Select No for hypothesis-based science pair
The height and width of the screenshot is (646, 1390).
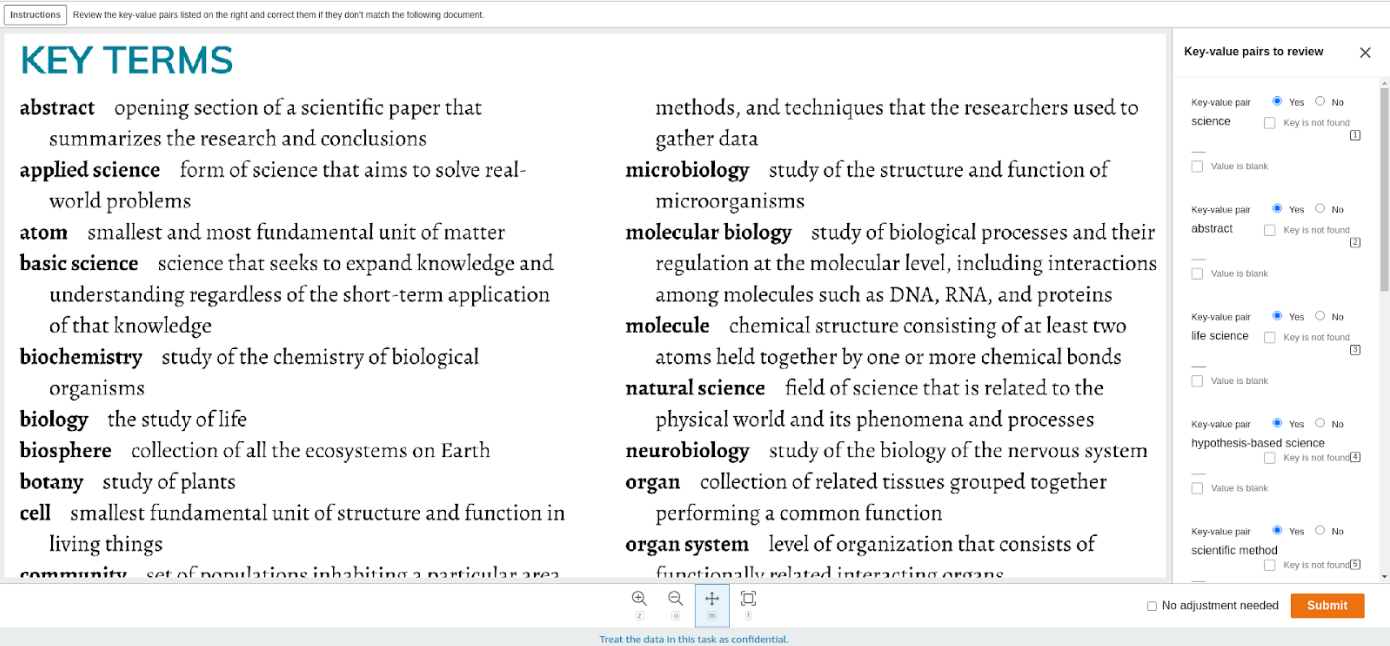1320,423
